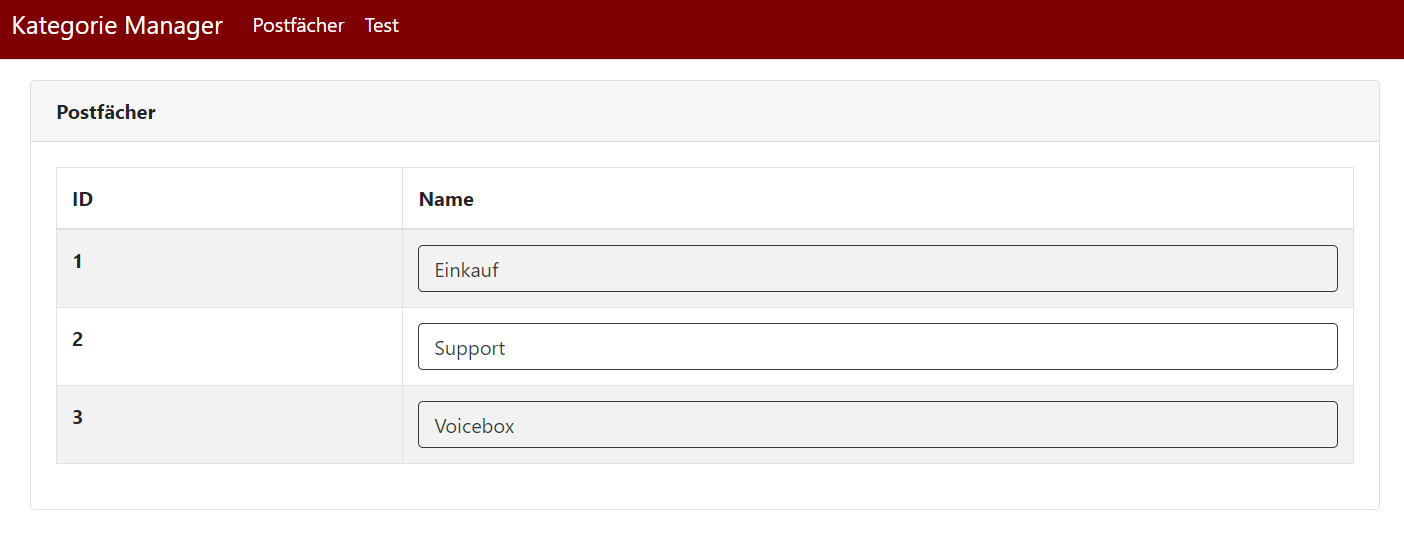The width and height of the screenshot is (1404, 549).
Task: Click the Postfächer card header
Action: coord(106,112)
